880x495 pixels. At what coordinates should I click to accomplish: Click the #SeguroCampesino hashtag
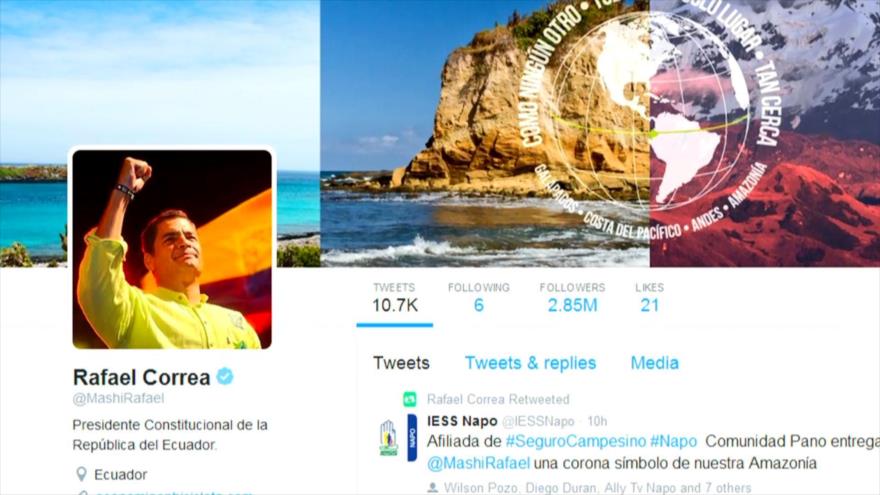click(575, 442)
